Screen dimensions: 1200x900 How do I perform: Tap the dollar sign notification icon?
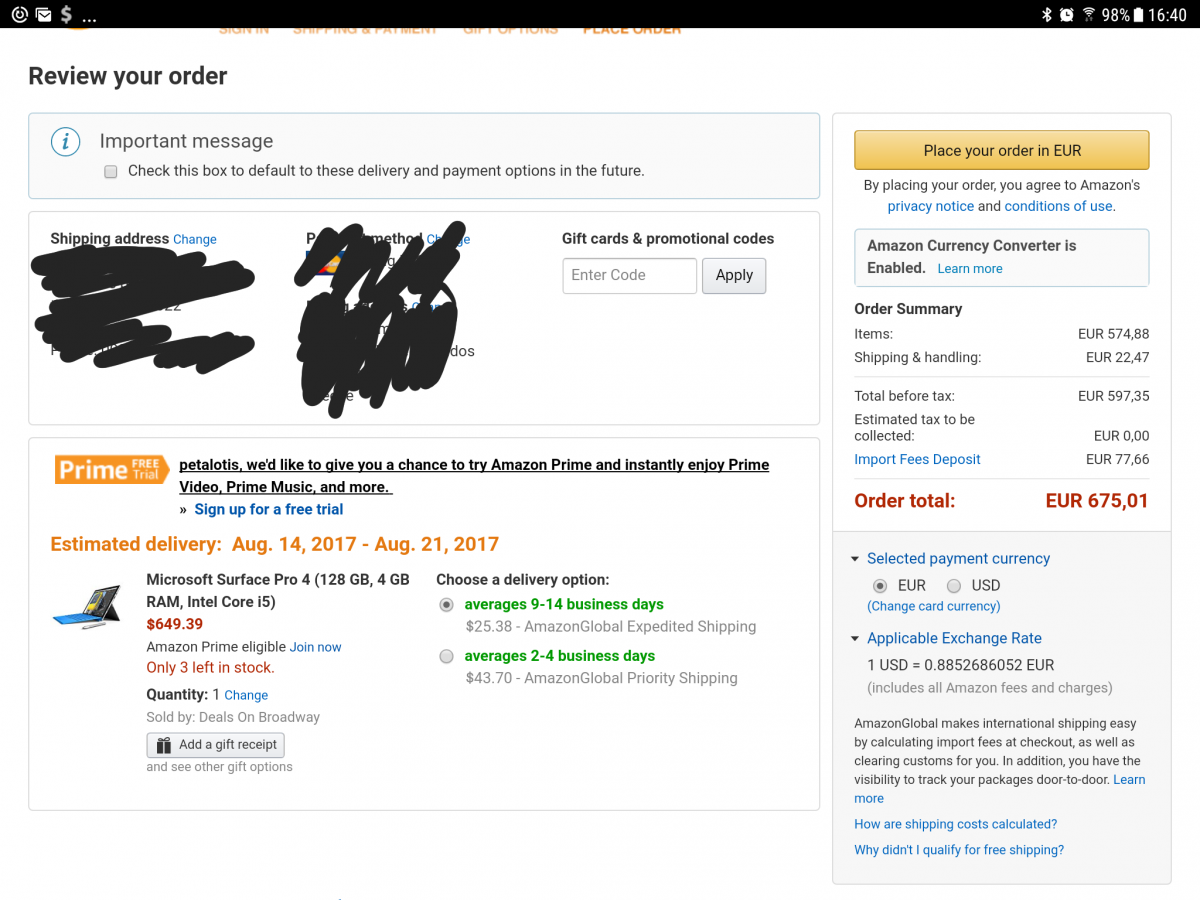coord(66,15)
